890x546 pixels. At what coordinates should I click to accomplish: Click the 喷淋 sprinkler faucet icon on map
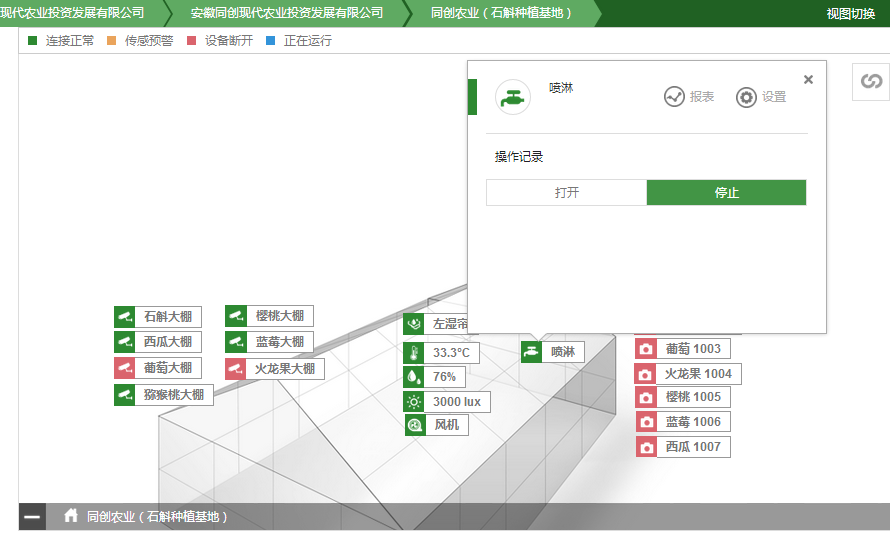tap(532, 352)
